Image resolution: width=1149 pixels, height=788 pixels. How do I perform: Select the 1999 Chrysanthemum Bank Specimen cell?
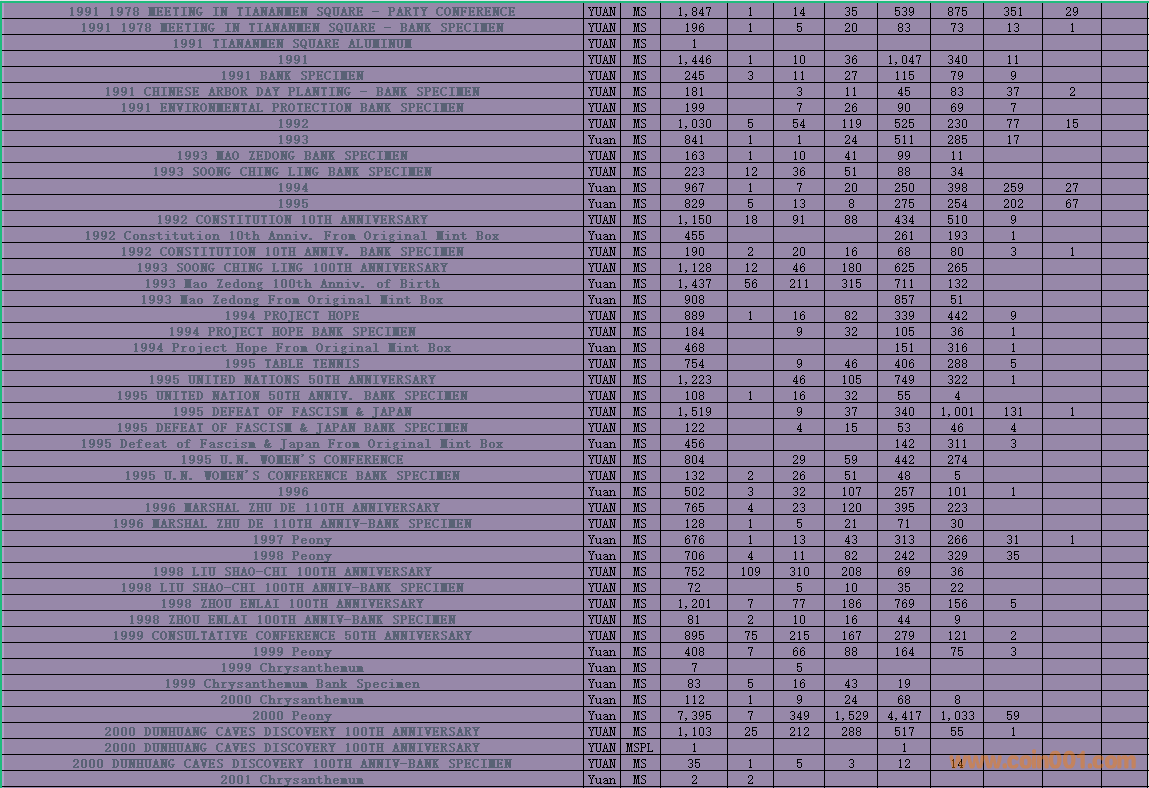(292, 684)
